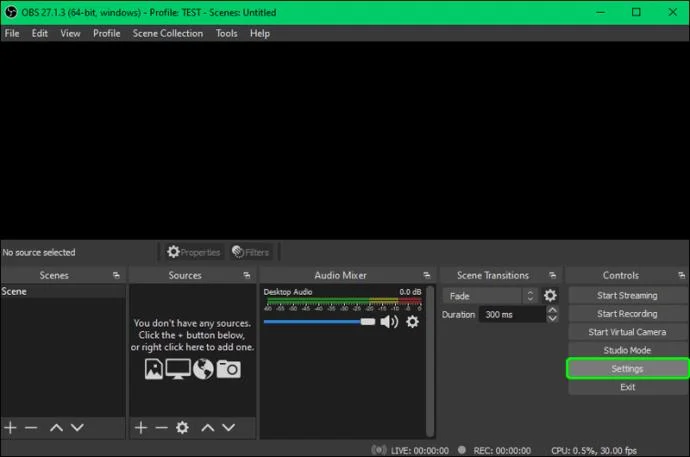Click the Start Recording button

tap(627, 314)
